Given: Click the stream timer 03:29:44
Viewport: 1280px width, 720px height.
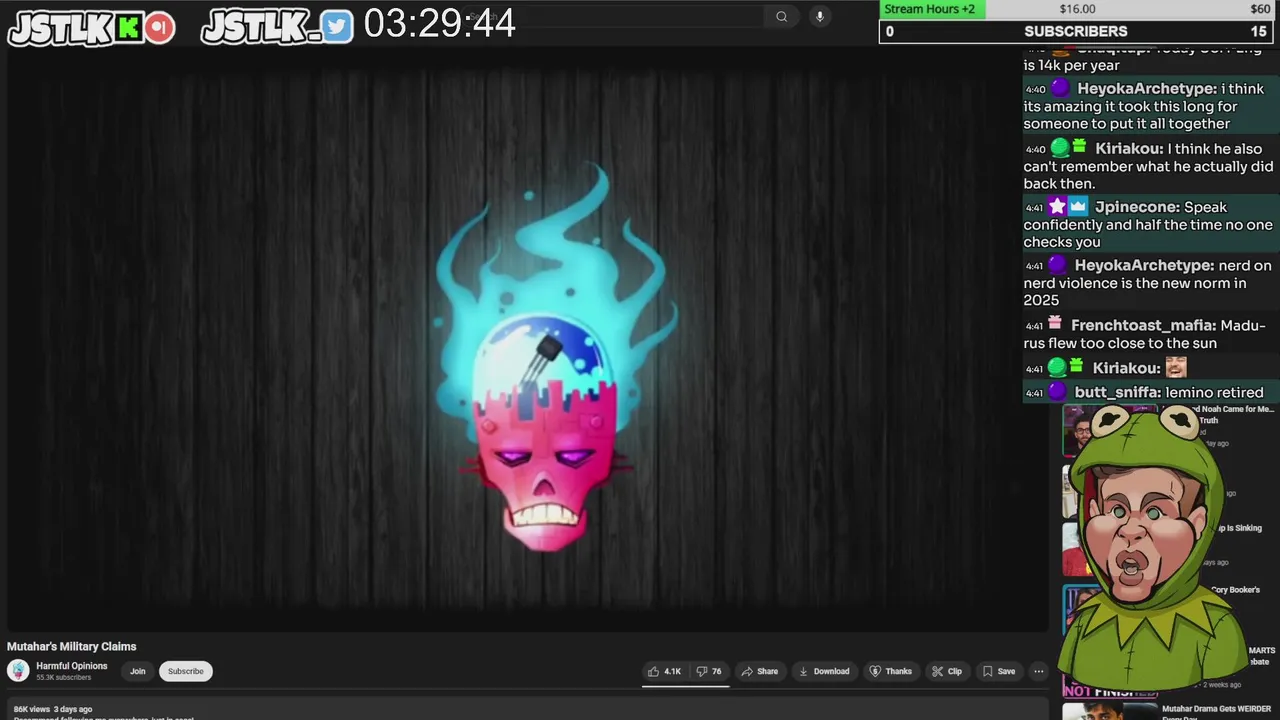Looking at the screenshot, I should point(439,24).
